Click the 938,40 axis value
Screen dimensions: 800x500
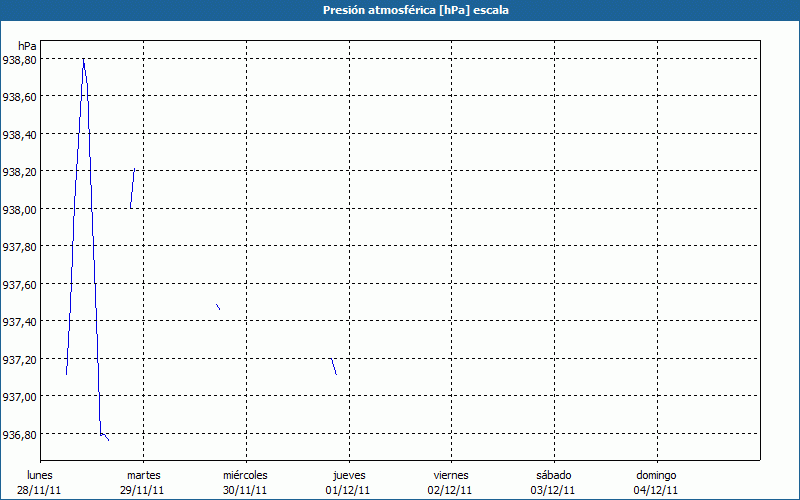click(x=19, y=135)
